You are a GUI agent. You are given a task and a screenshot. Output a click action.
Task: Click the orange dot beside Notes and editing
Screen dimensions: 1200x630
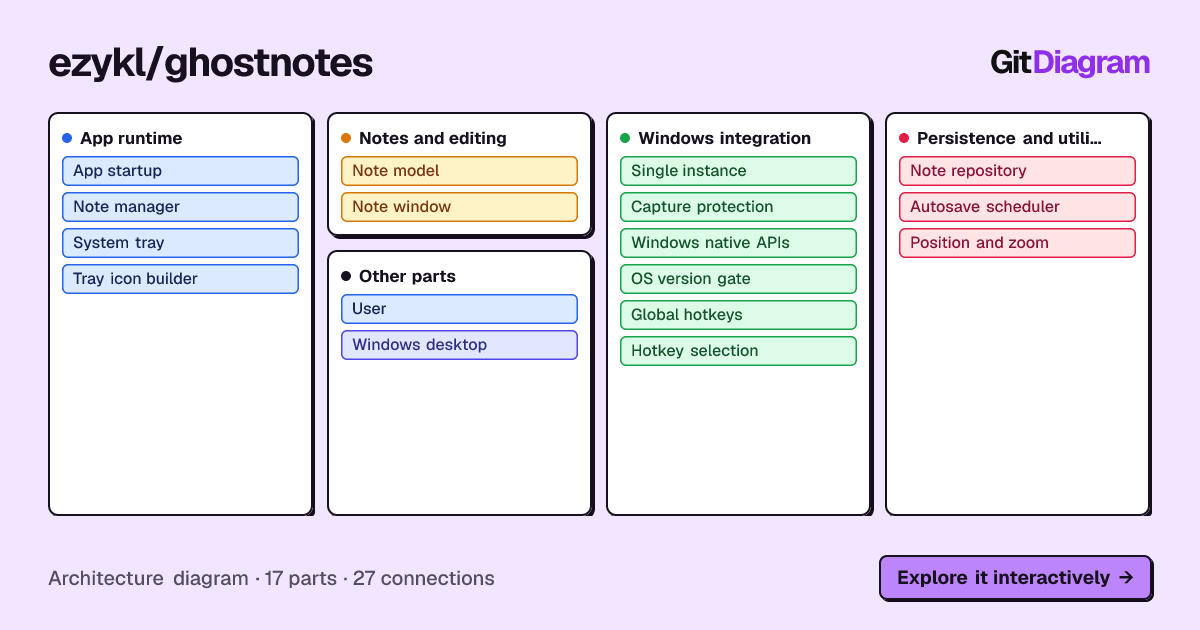pos(346,138)
